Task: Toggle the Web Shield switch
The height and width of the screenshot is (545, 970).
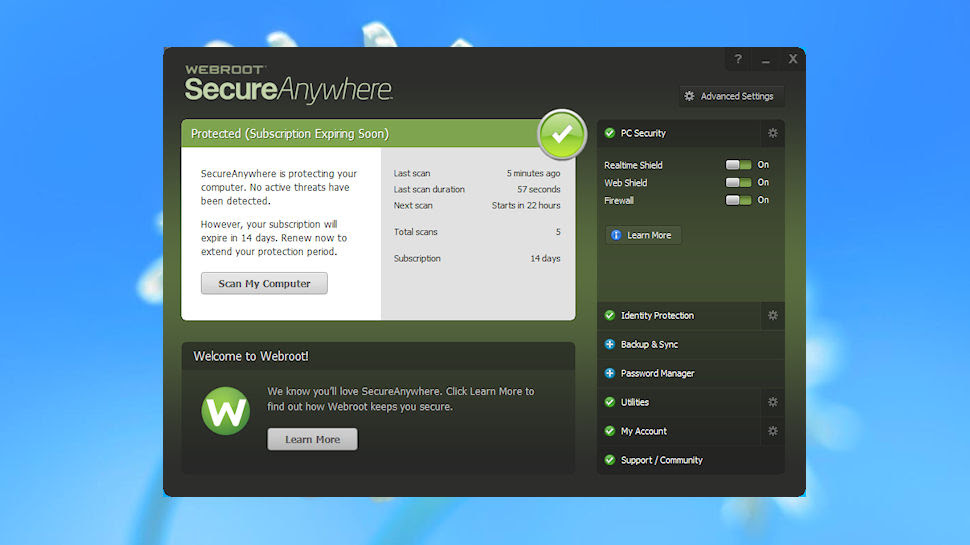Action: (738, 182)
